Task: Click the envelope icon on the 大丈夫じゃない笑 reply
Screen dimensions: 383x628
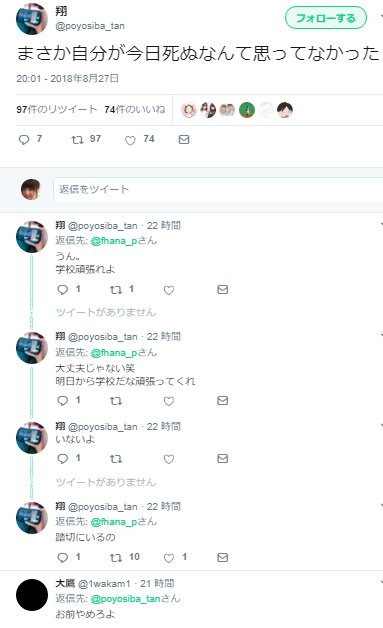Action: tap(222, 401)
